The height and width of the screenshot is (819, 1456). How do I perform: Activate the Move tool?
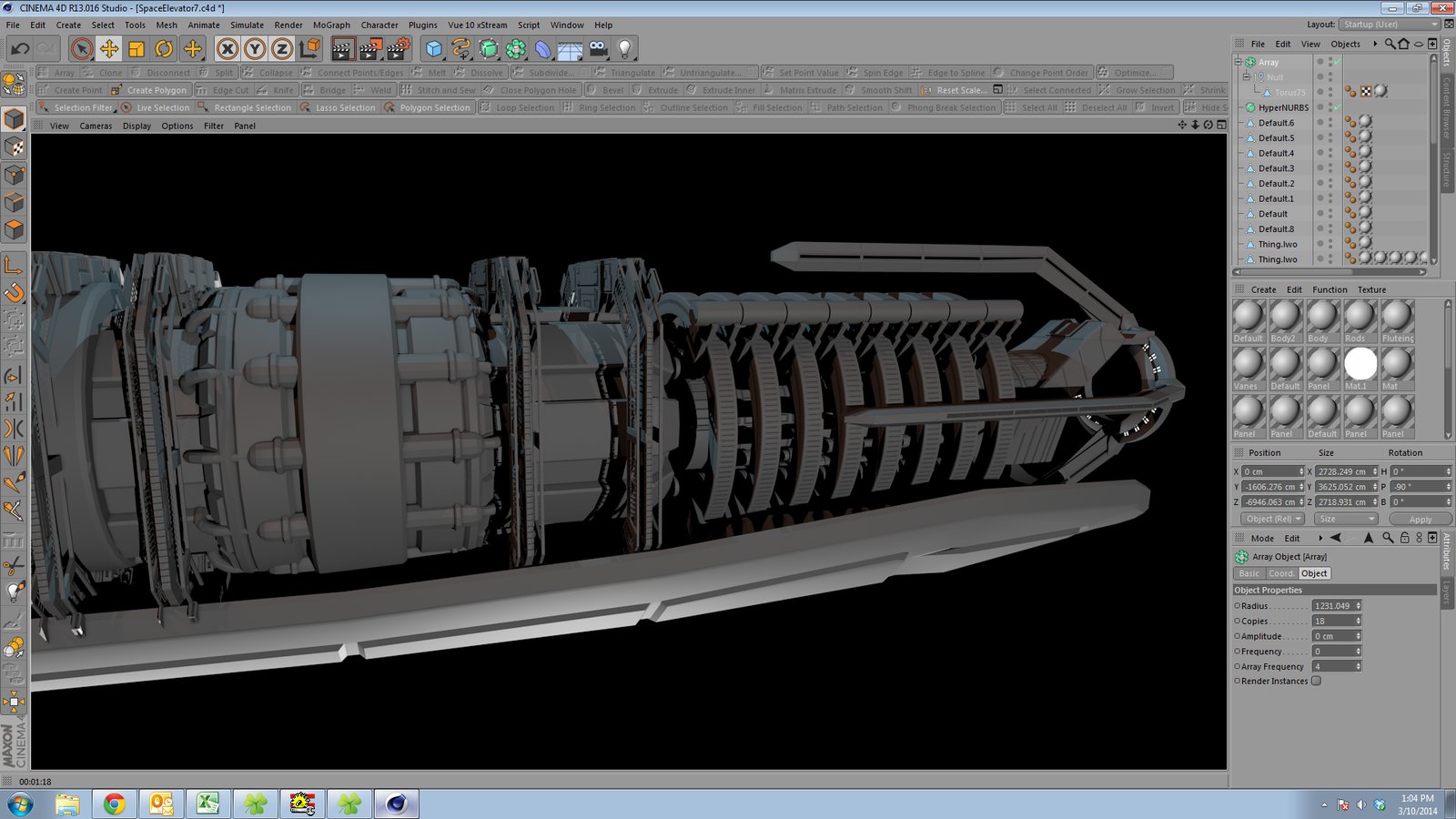pos(109,48)
